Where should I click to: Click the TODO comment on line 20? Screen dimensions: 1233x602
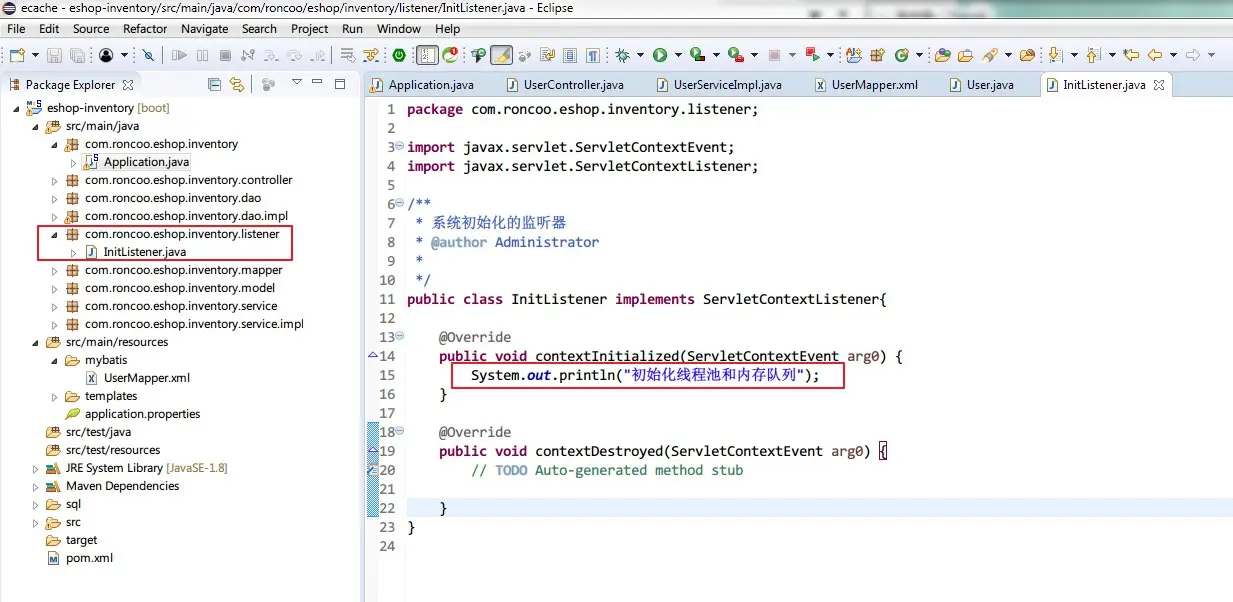click(x=607, y=470)
